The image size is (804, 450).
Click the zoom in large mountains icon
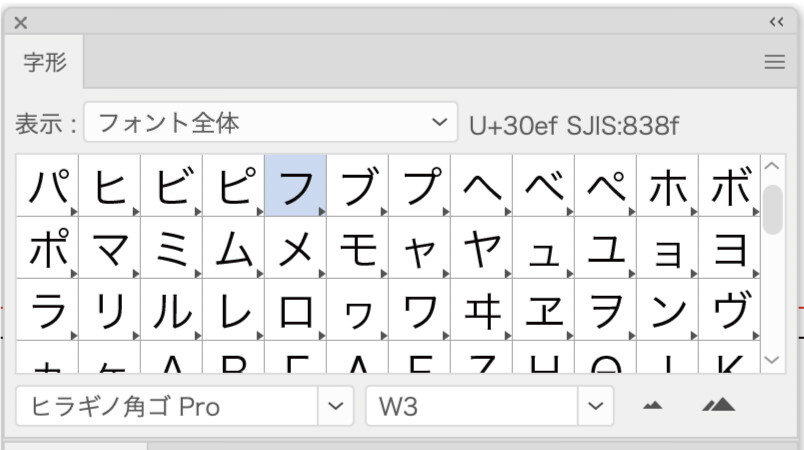(718, 405)
